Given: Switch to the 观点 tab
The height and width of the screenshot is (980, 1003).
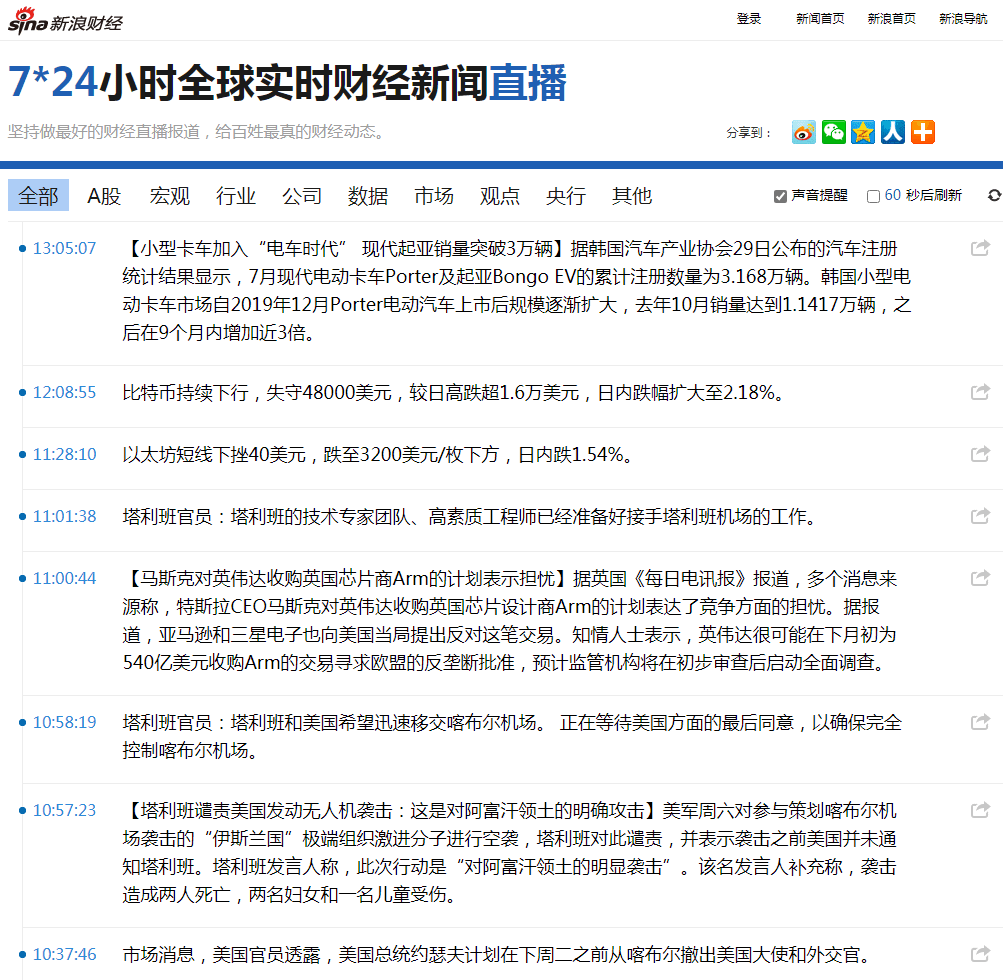Looking at the screenshot, I should (x=500, y=195).
